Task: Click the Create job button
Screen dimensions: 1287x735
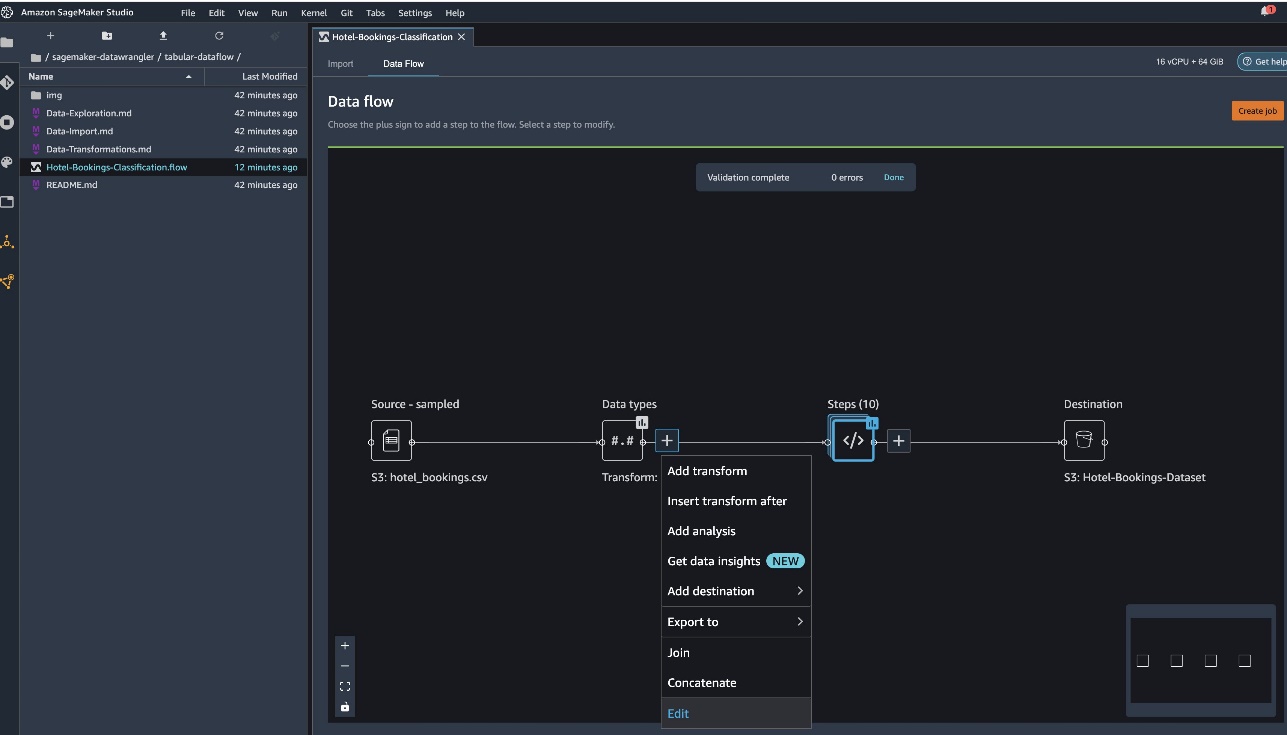Action: (1257, 111)
